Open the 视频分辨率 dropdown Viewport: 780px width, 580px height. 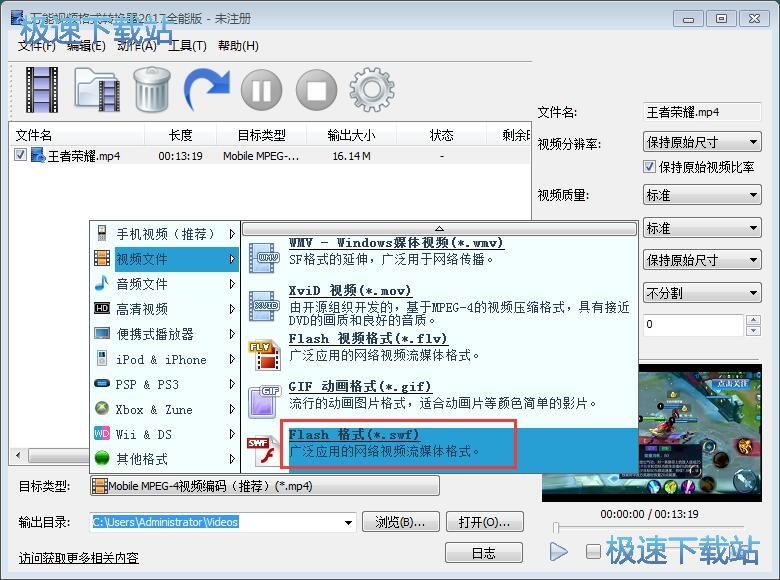point(702,142)
